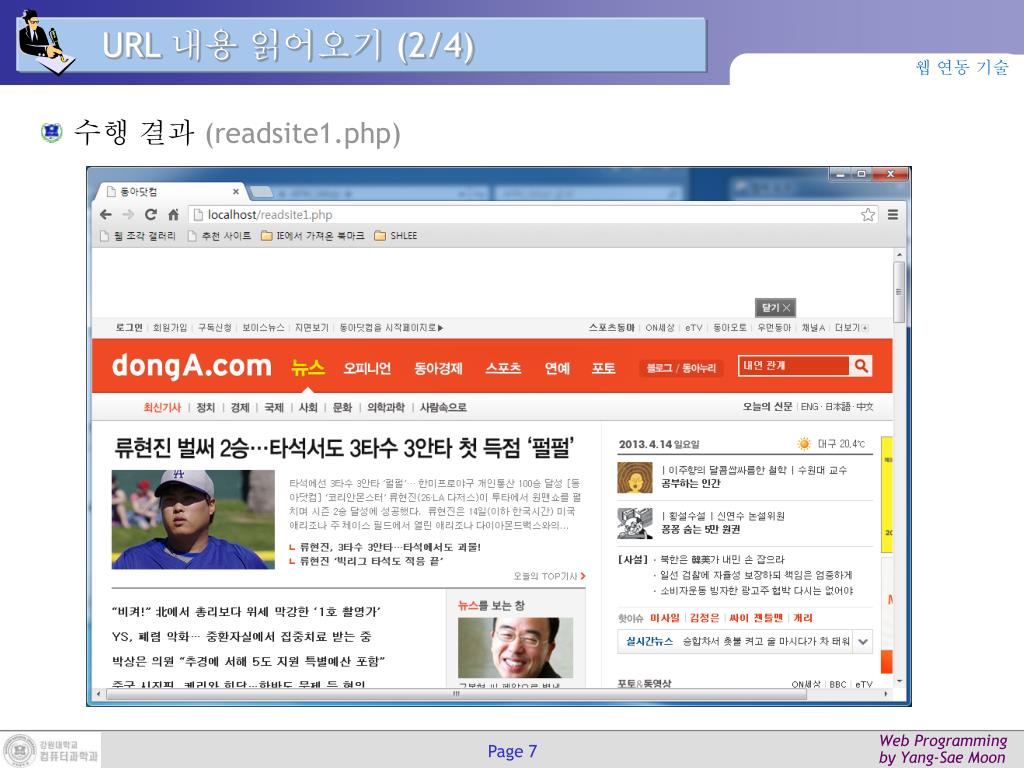Open the 웹 조각 갤러리 bookmark

coord(138,236)
